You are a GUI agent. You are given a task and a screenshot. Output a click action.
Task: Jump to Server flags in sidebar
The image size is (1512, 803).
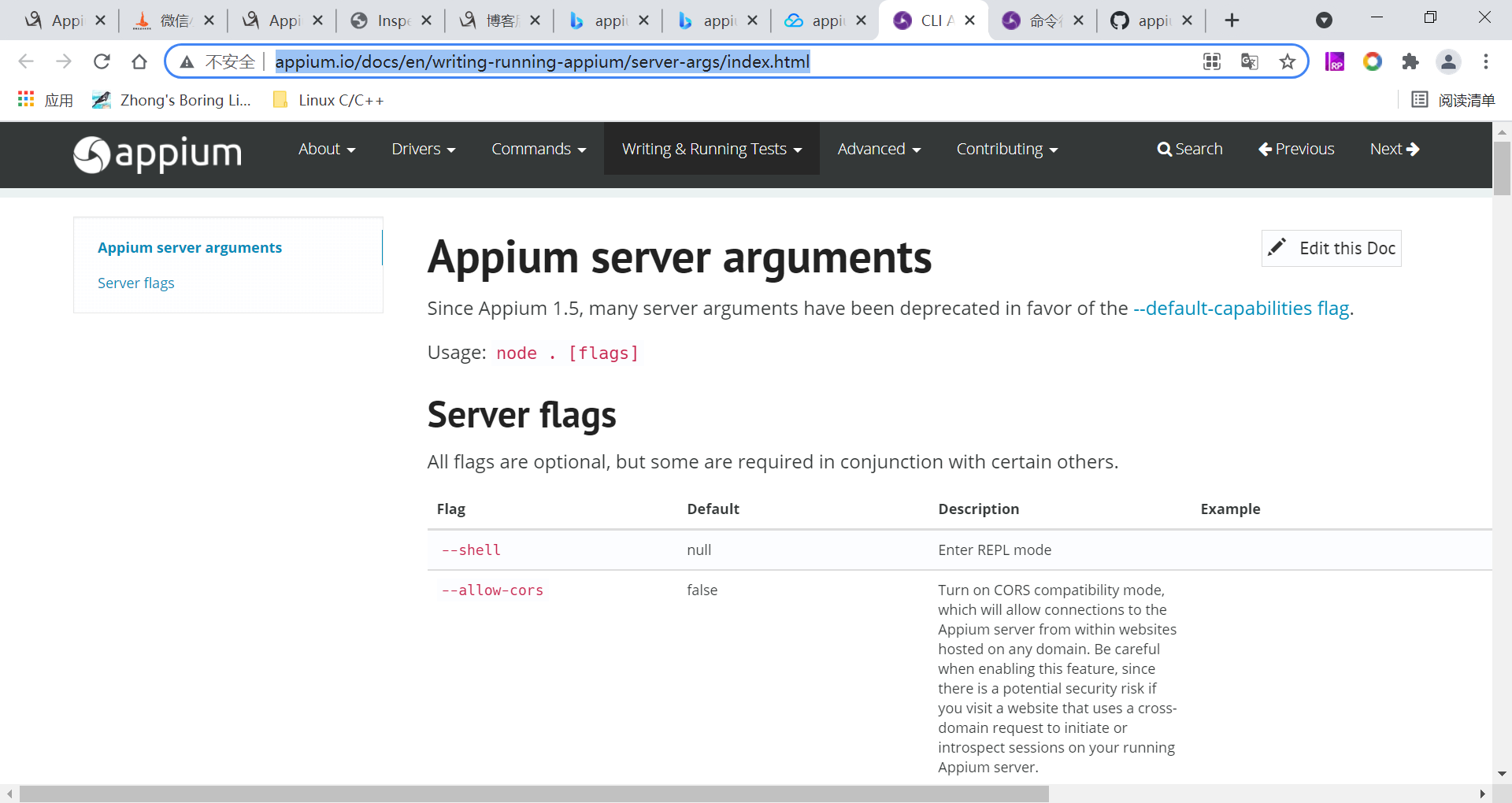(x=136, y=283)
